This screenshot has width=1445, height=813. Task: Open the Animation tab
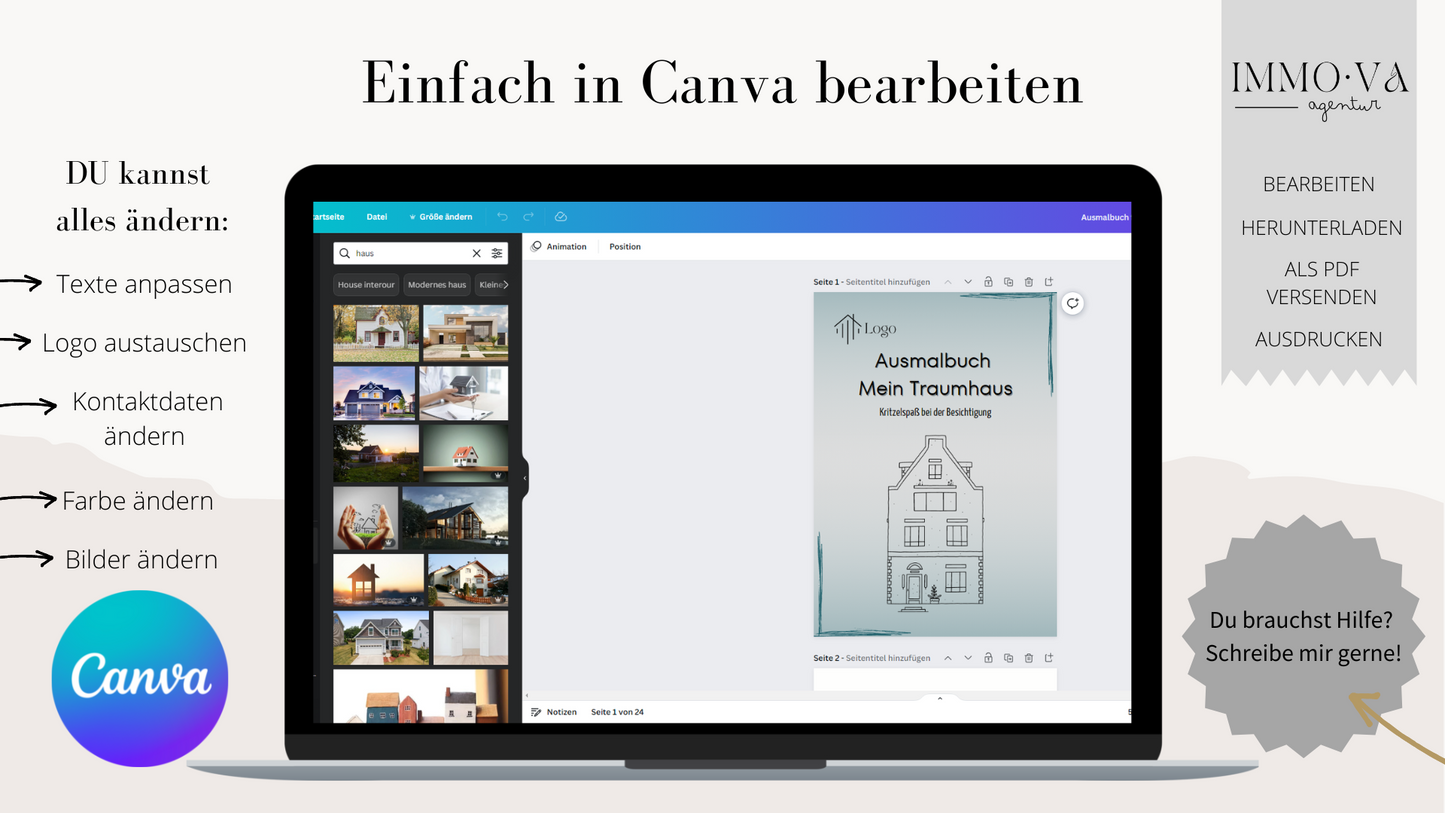click(559, 247)
